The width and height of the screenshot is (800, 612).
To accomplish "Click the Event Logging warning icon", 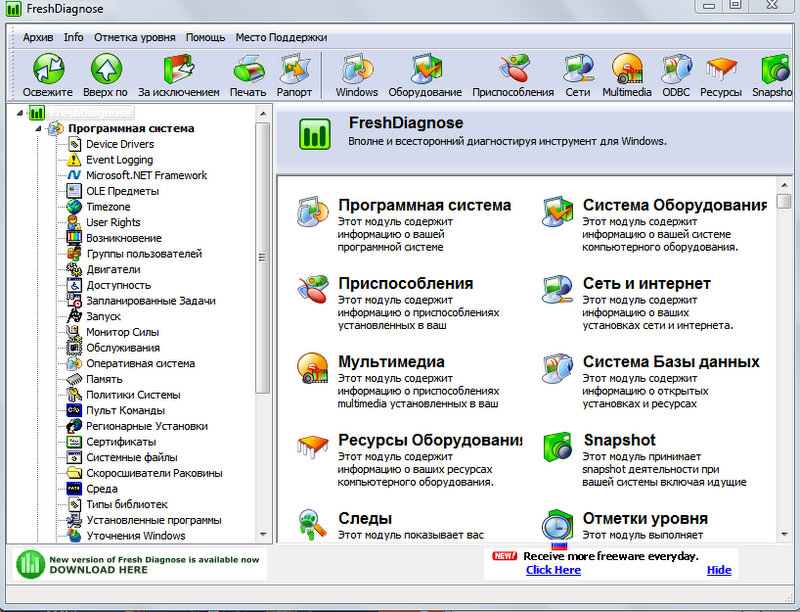I will 74,160.
